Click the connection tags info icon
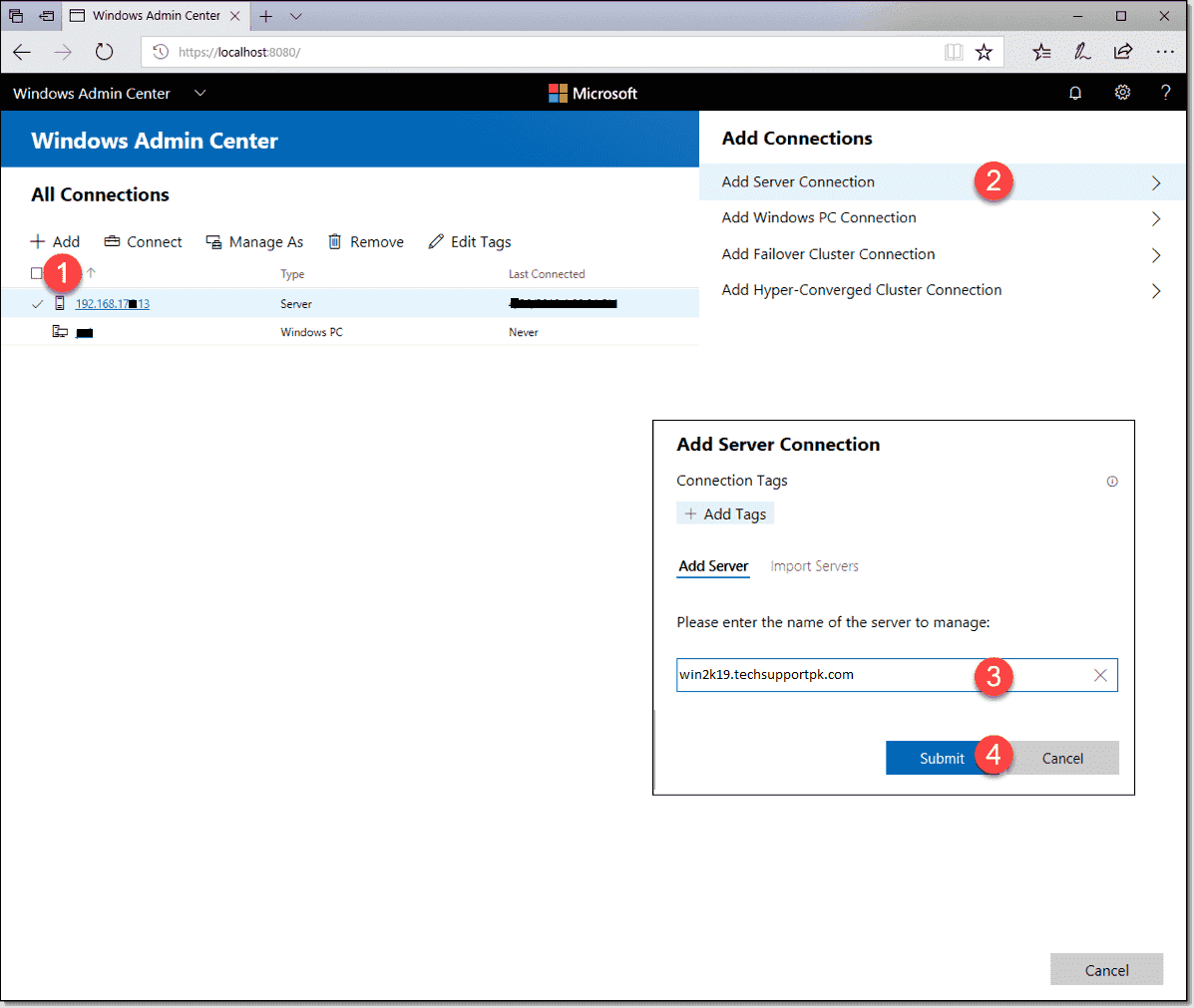 [1112, 482]
